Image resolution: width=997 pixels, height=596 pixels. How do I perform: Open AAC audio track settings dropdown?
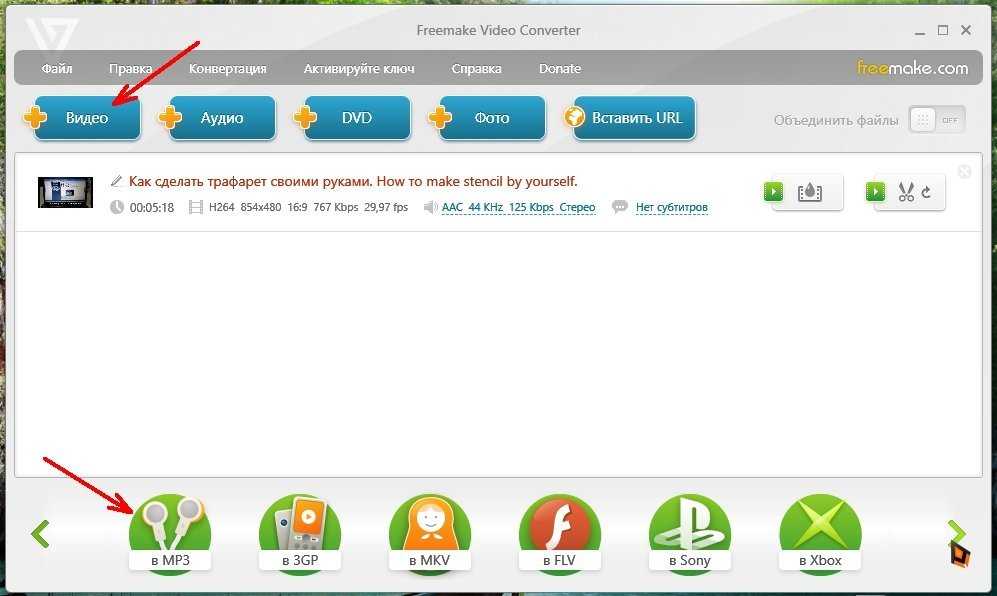click(518, 208)
